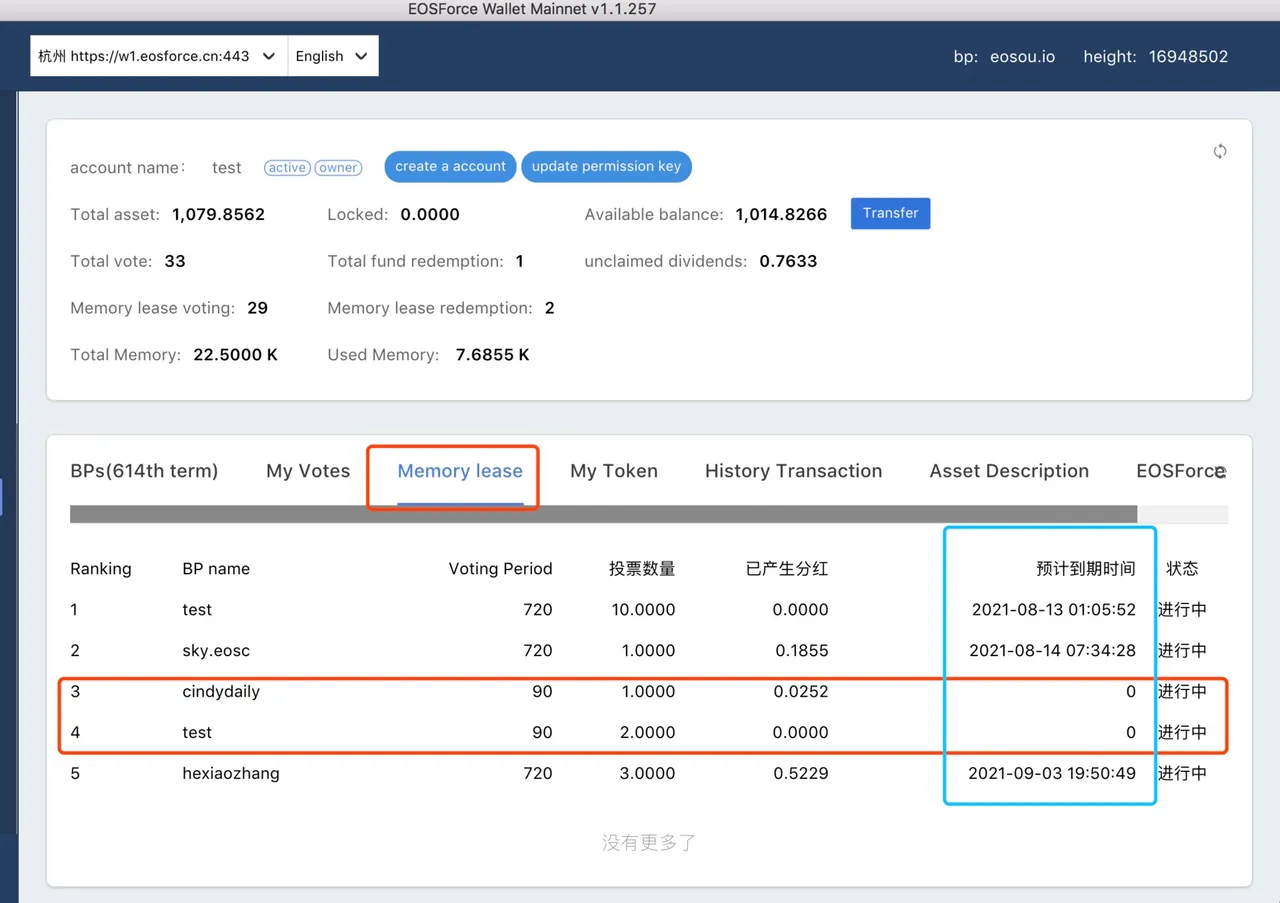Click expiry time 2021-08-14 07:34:28
Image resolution: width=1280 pixels, height=903 pixels.
pos(1053,650)
